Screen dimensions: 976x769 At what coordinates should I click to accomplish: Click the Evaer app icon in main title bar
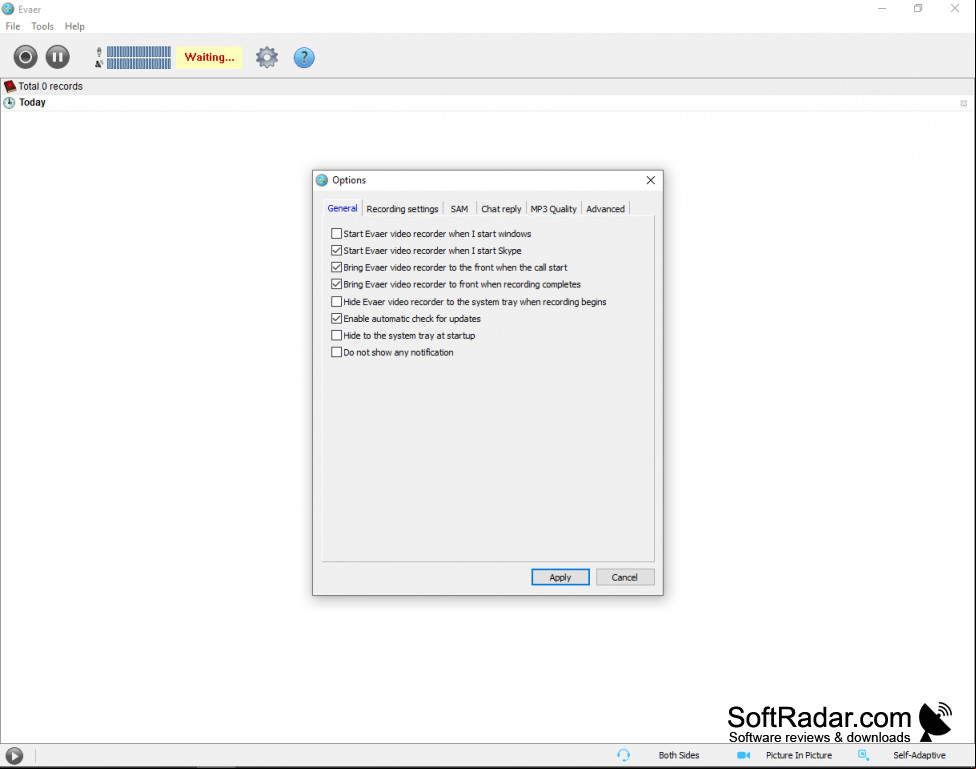click(8, 9)
